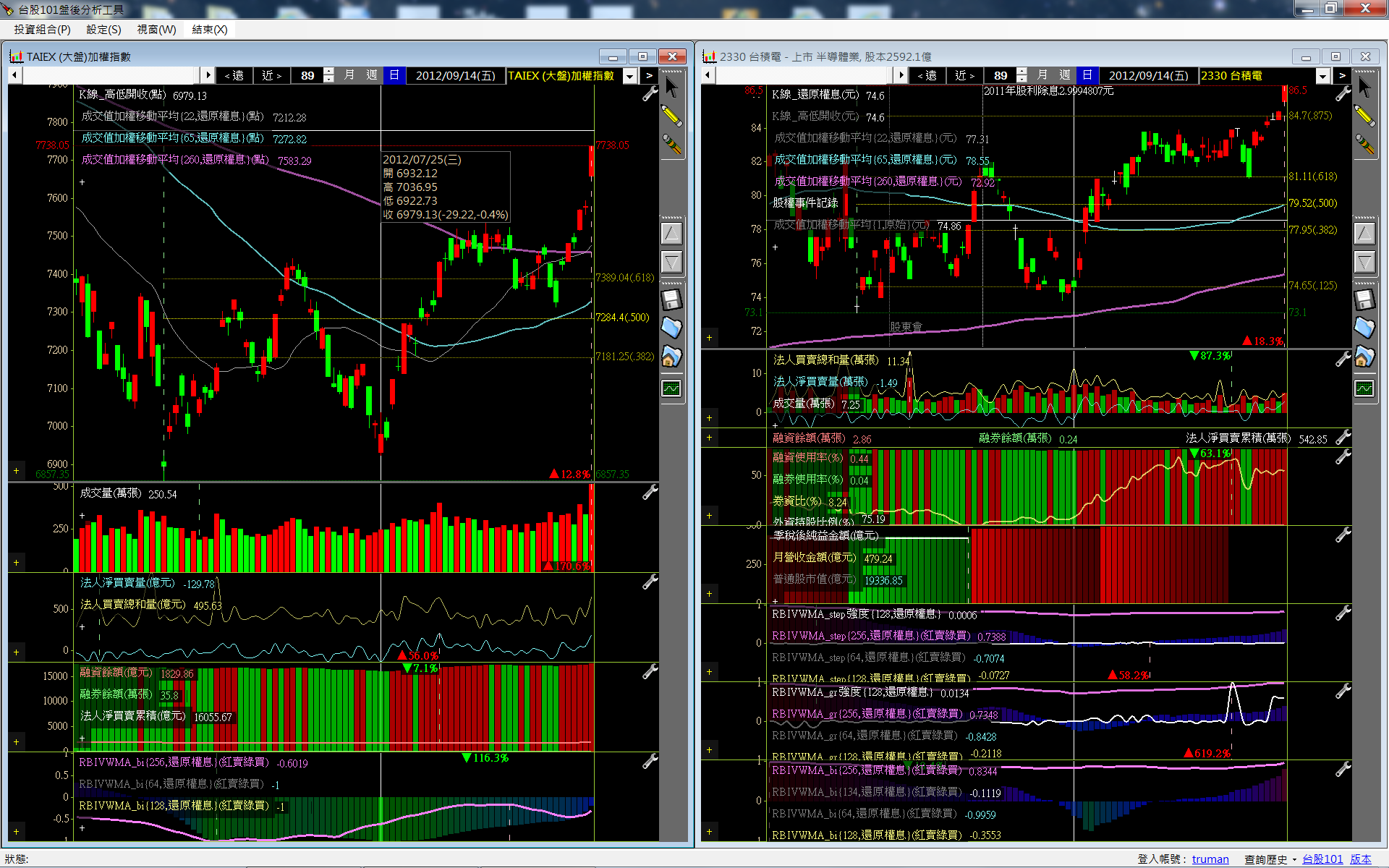This screenshot has height=868, width=1389.
Task: Select daily 日 period in 2330 window
Action: pyautogui.click(x=1087, y=75)
